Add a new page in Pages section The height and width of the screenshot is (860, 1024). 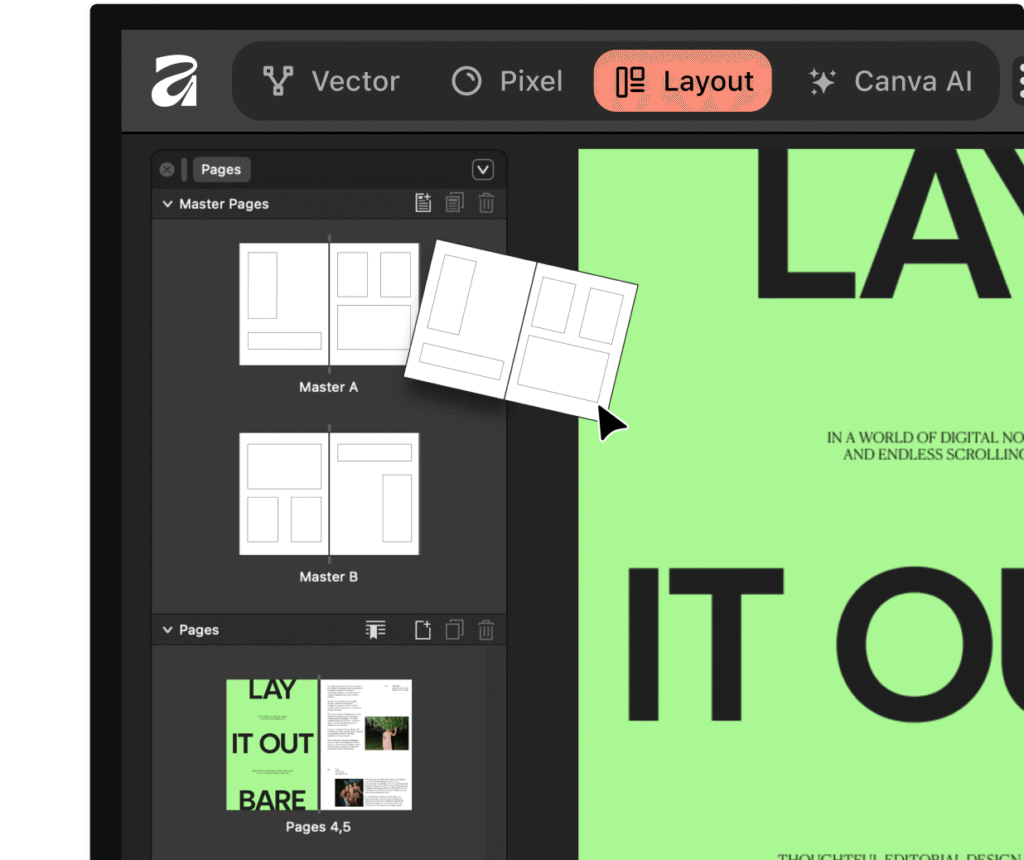pyautogui.click(x=423, y=630)
